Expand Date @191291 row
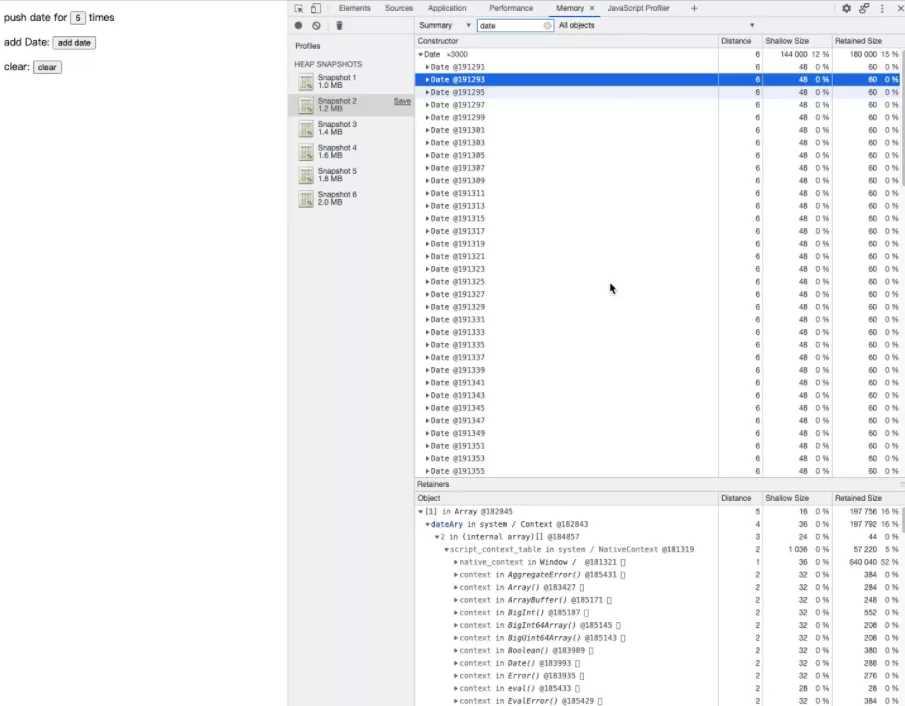Viewport: 905px width, 706px height. (427, 67)
